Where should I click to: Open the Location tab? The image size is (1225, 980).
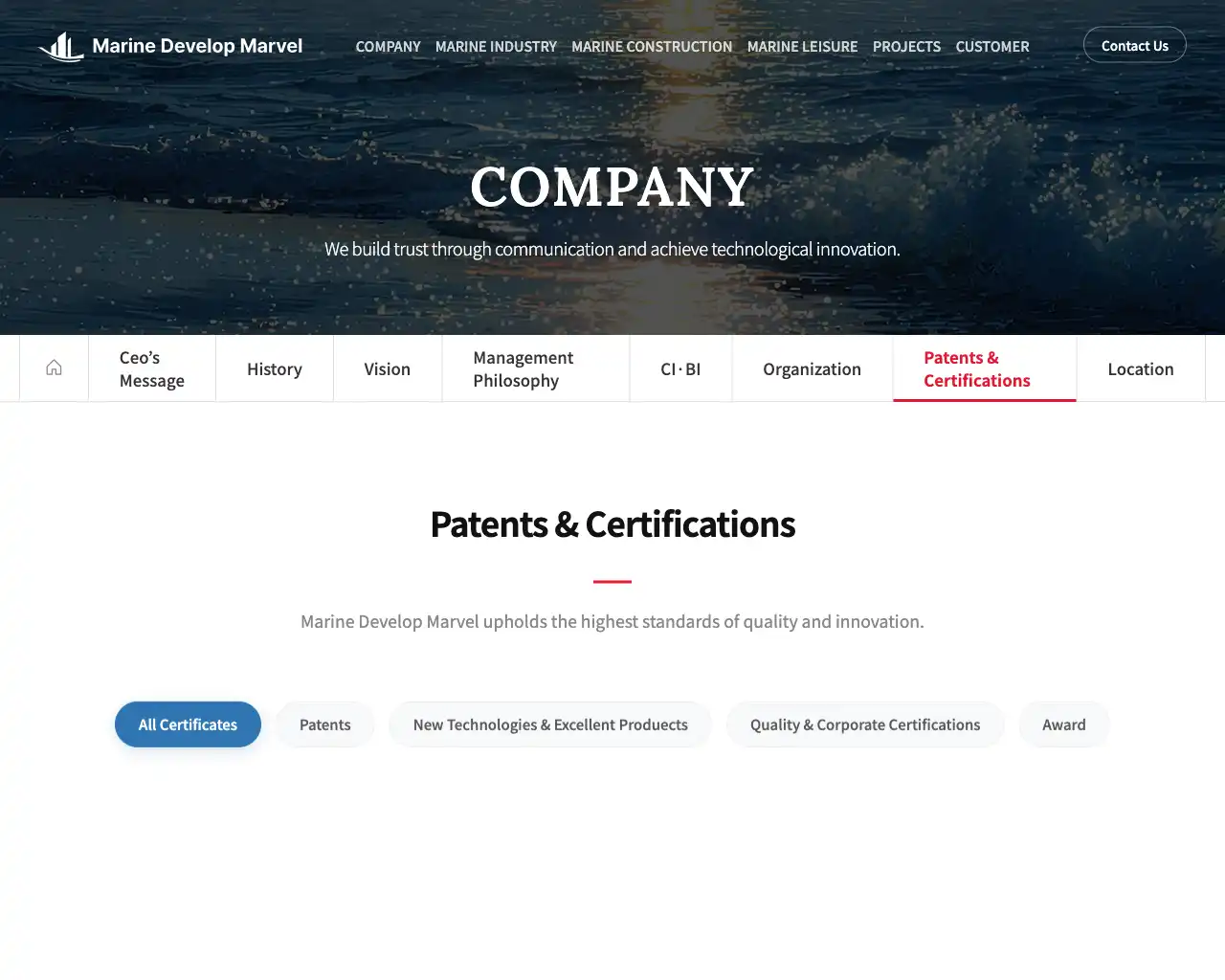[1141, 368]
